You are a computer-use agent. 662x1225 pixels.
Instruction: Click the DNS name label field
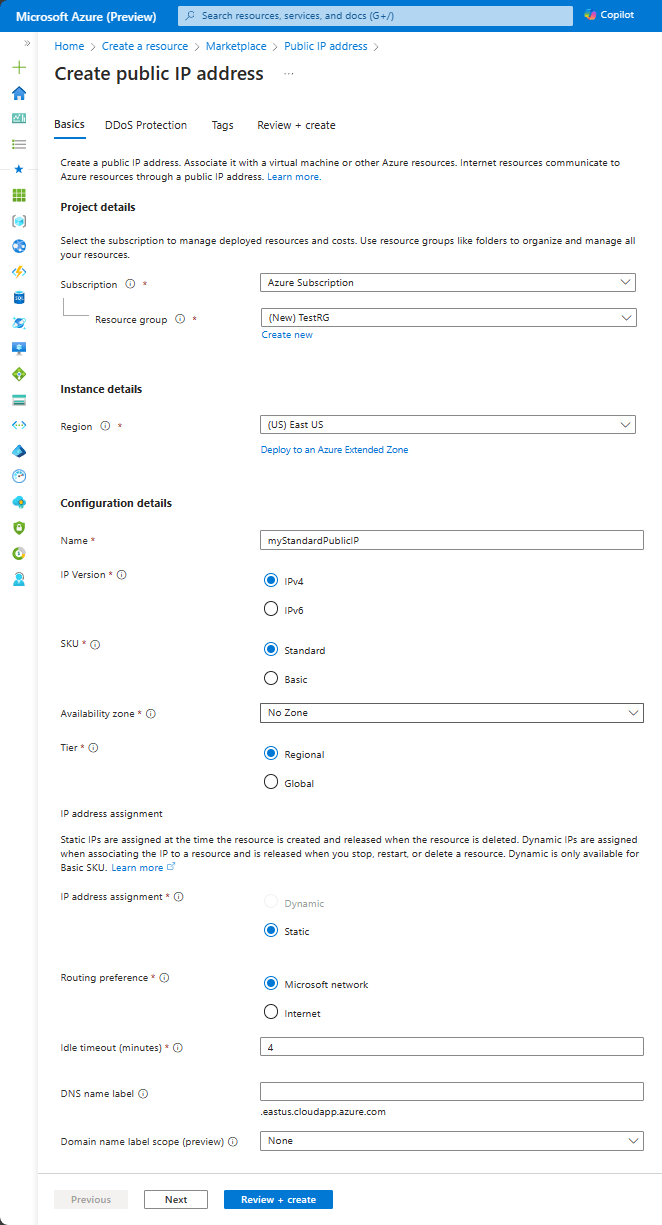point(452,1091)
